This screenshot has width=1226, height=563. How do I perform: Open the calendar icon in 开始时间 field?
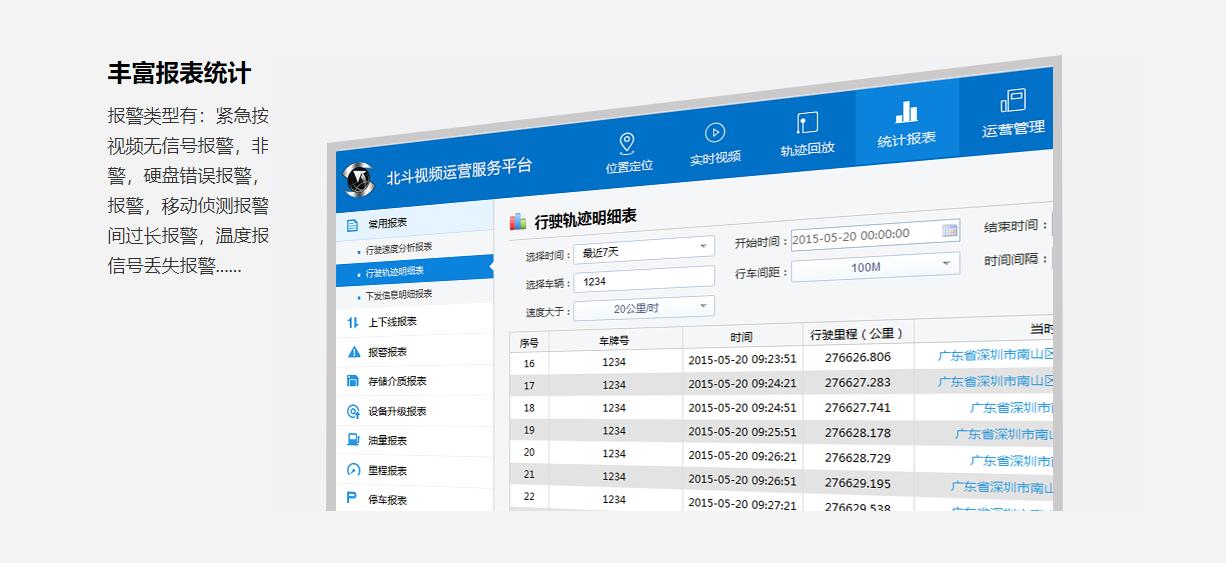949,231
